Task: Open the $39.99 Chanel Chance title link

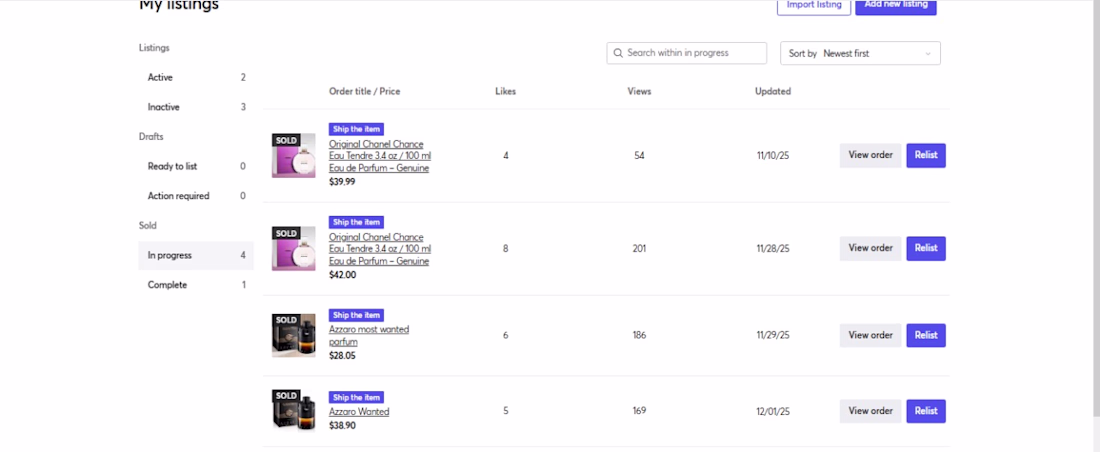Action: (380, 156)
